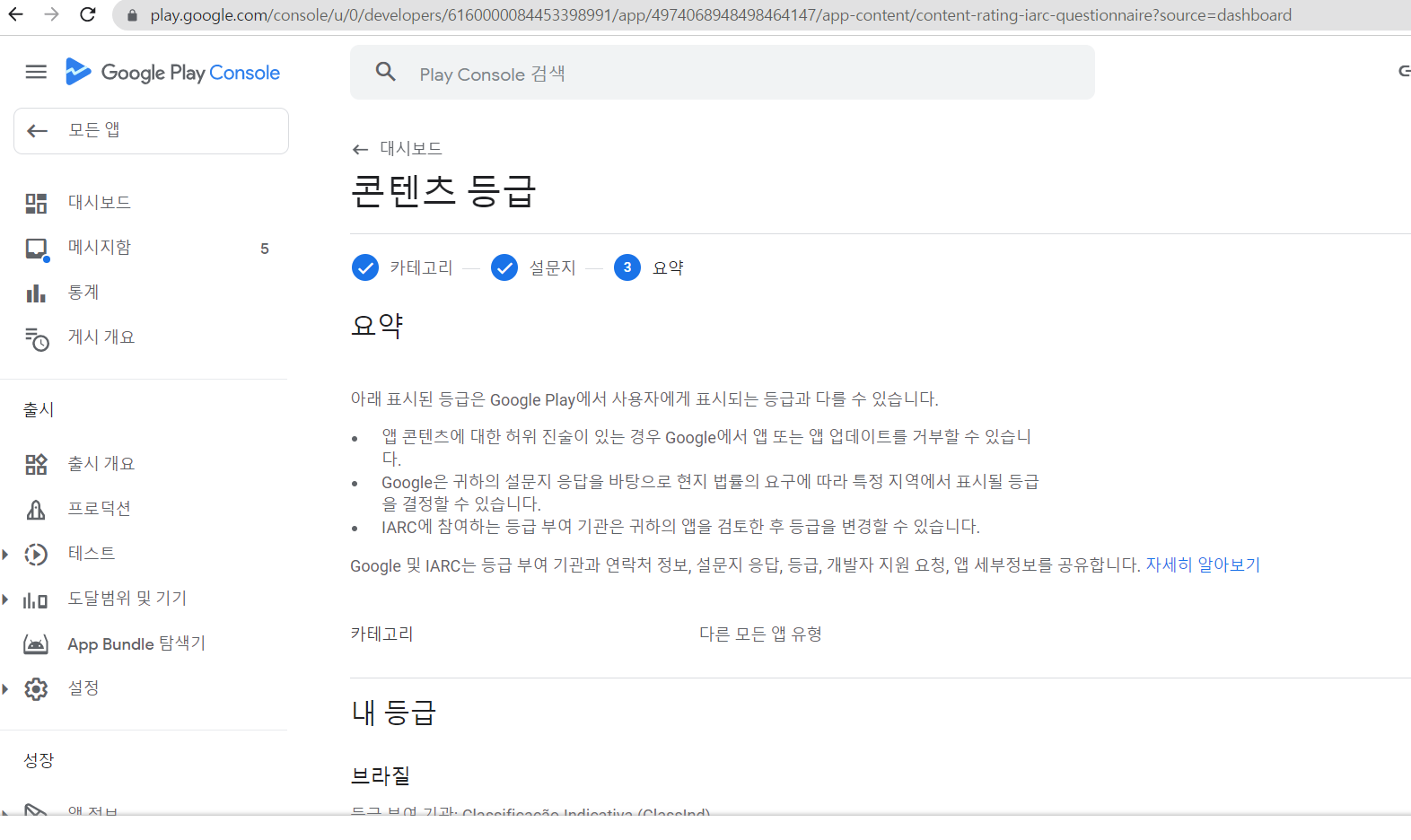Click the 대시보드 back link above title
Screen dimensions: 1411x840
tap(411, 149)
